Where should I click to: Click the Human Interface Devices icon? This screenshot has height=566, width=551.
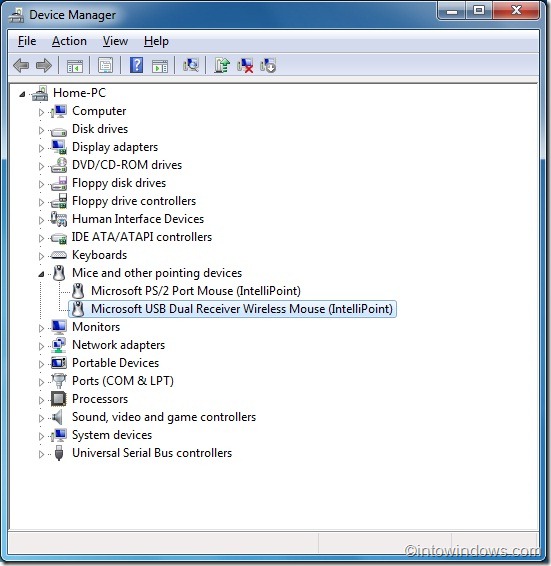pos(58,219)
